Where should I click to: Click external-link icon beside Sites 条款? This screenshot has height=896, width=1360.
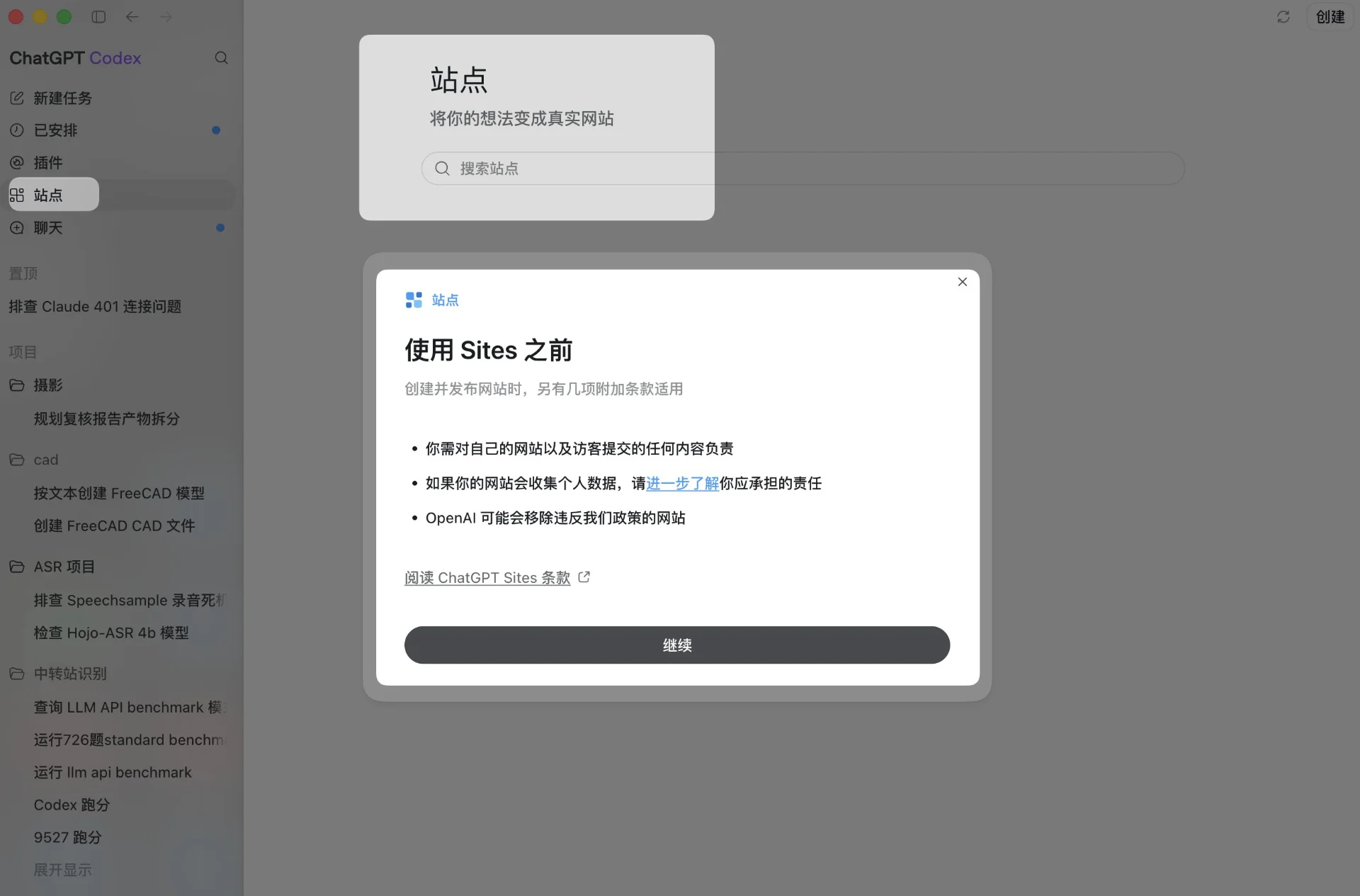tap(584, 577)
